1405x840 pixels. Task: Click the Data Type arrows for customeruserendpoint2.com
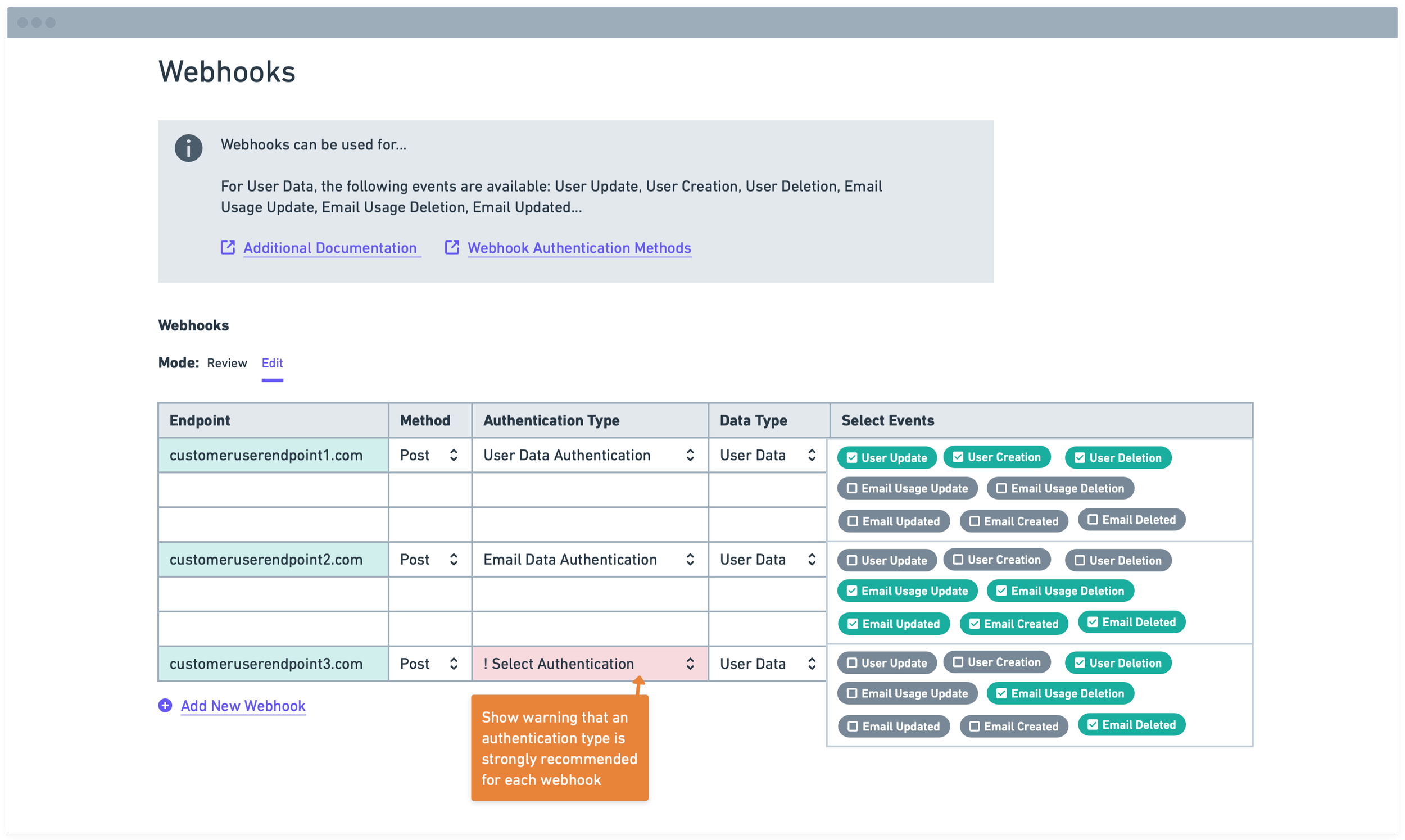[812, 559]
